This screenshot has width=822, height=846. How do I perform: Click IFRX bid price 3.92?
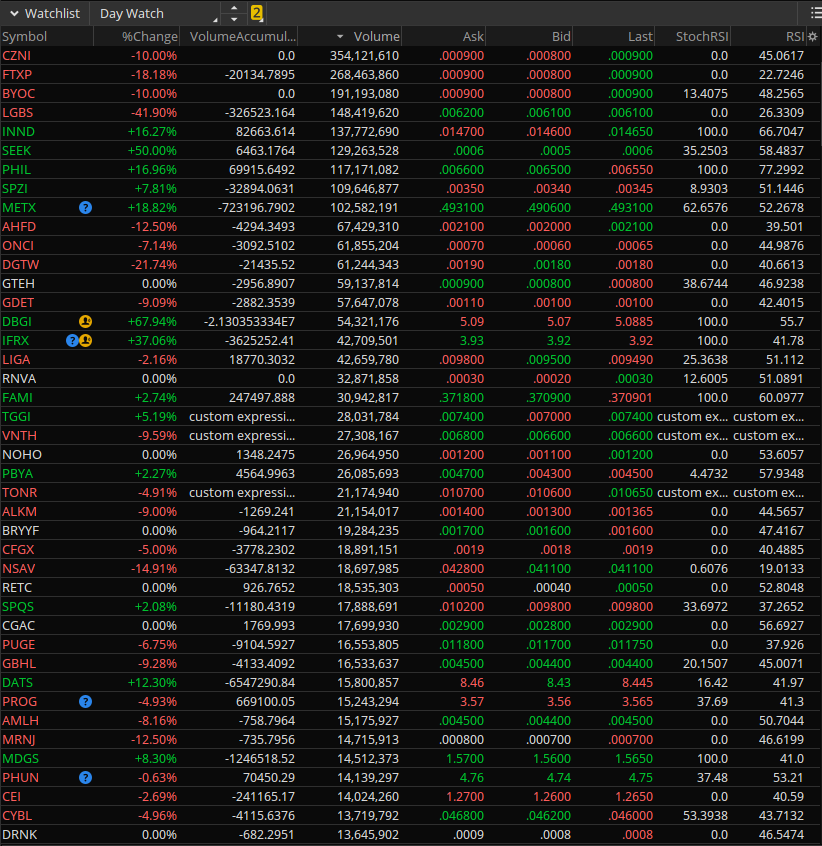pyautogui.click(x=559, y=340)
